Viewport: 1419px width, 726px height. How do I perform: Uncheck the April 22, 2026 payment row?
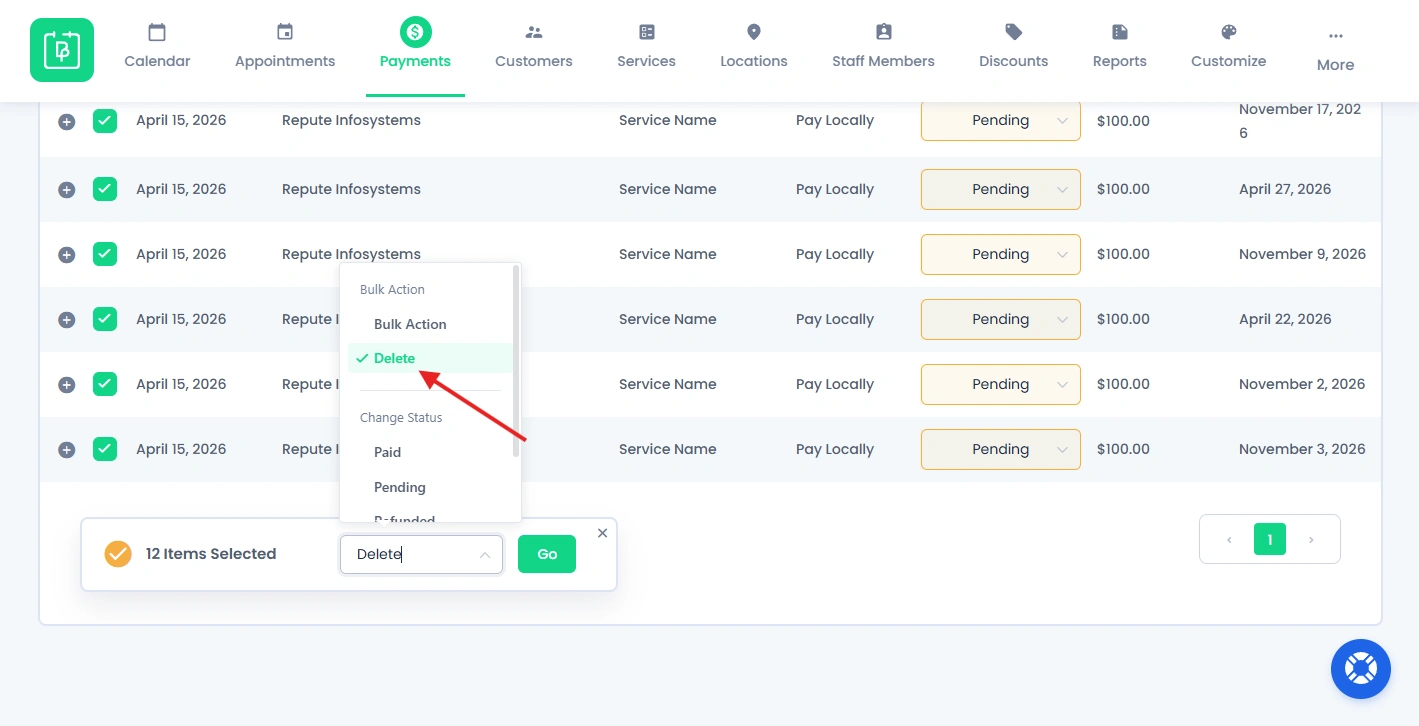(105, 319)
